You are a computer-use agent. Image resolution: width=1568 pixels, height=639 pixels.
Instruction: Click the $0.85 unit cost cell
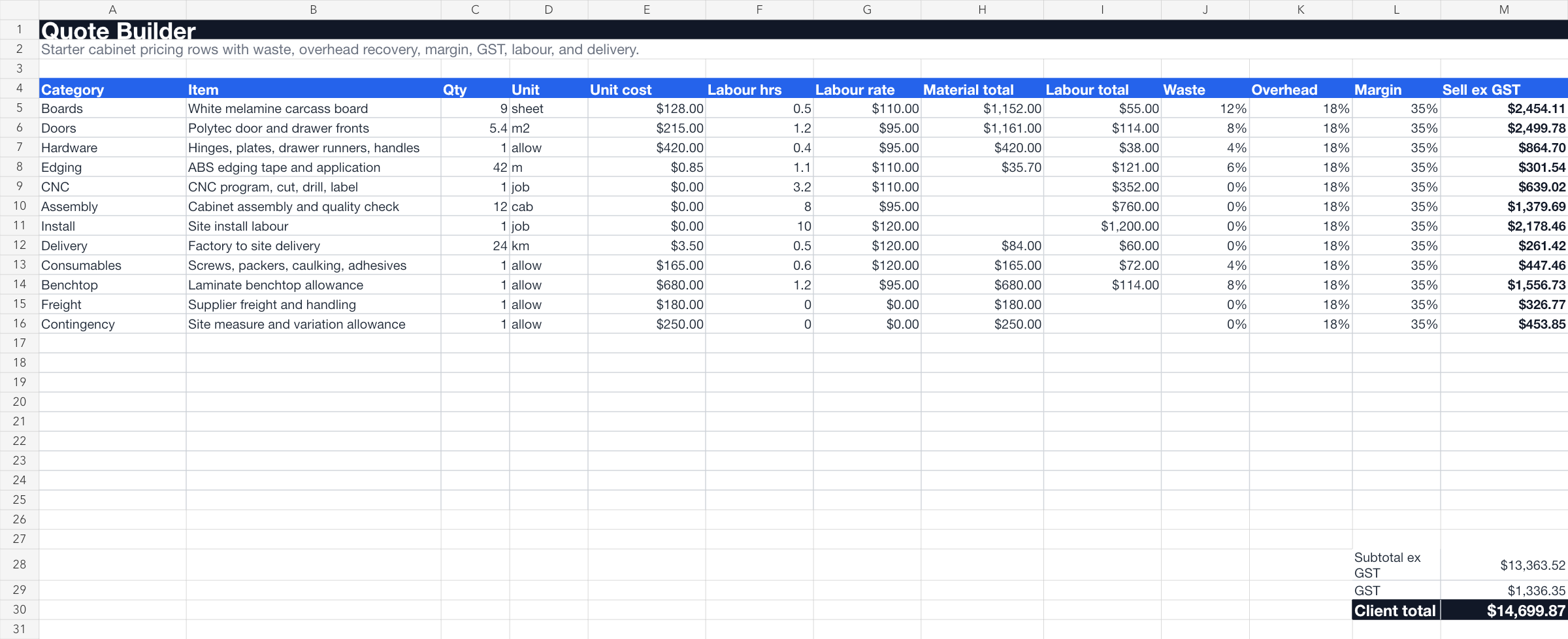click(647, 167)
